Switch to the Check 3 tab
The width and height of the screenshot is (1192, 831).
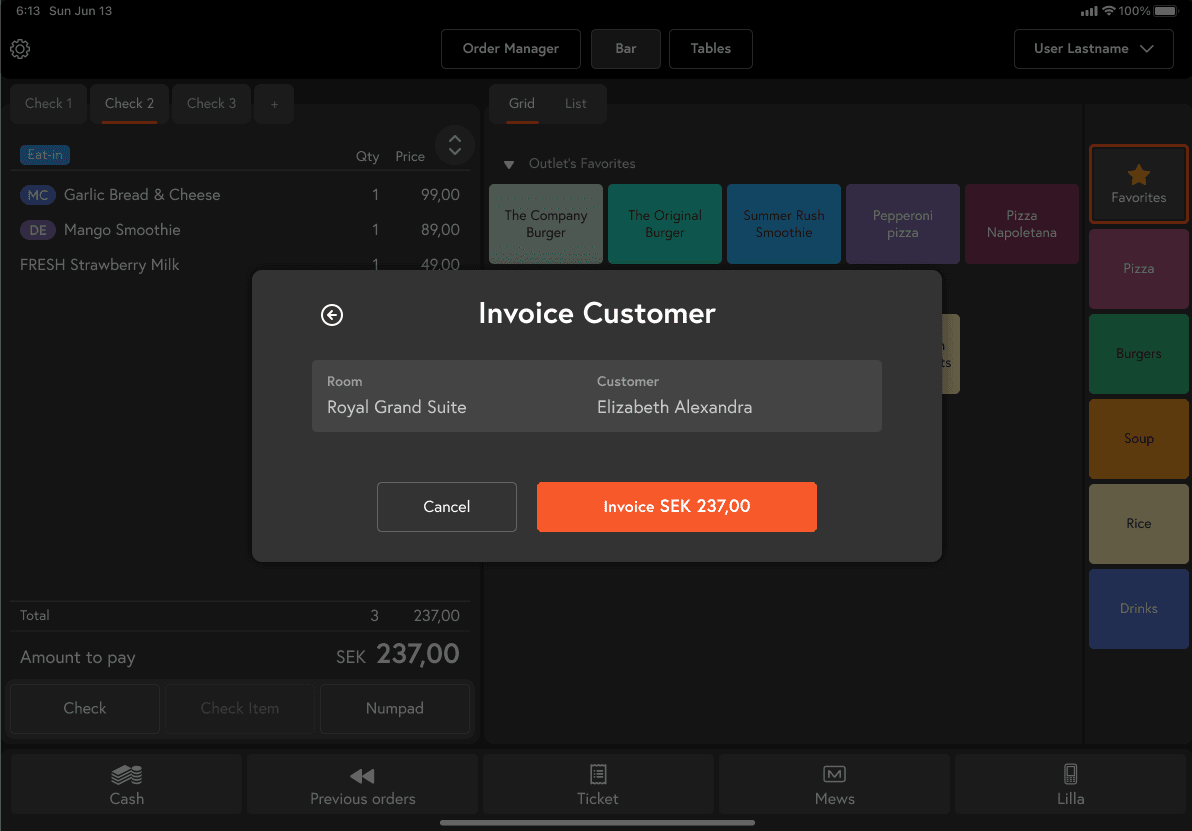coord(211,104)
